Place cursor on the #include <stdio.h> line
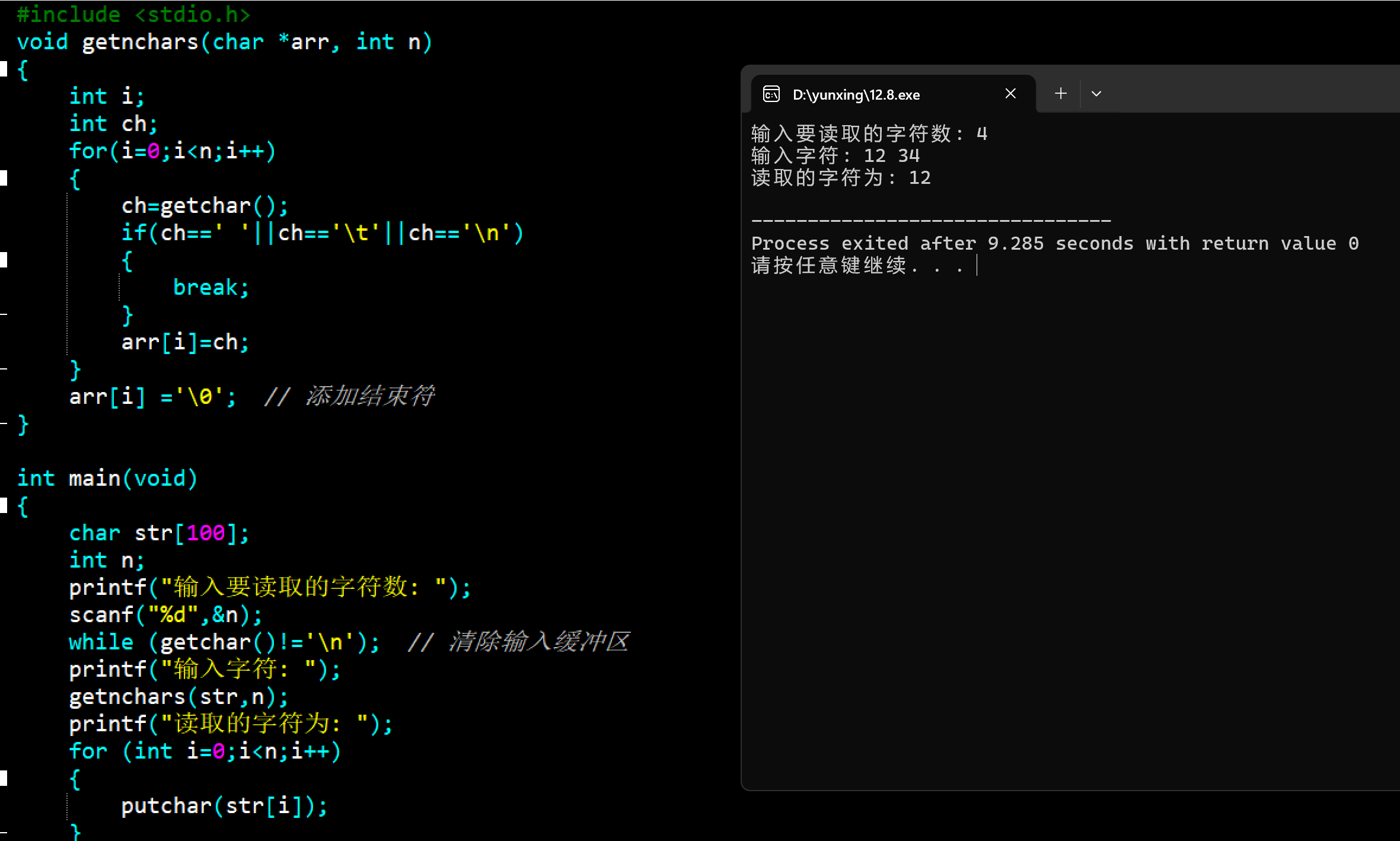 point(133,14)
